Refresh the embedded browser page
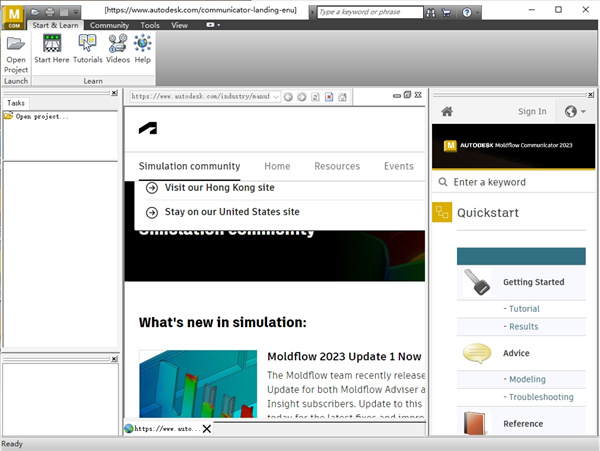Image resolution: width=600 pixels, height=451 pixels. tap(315, 97)
